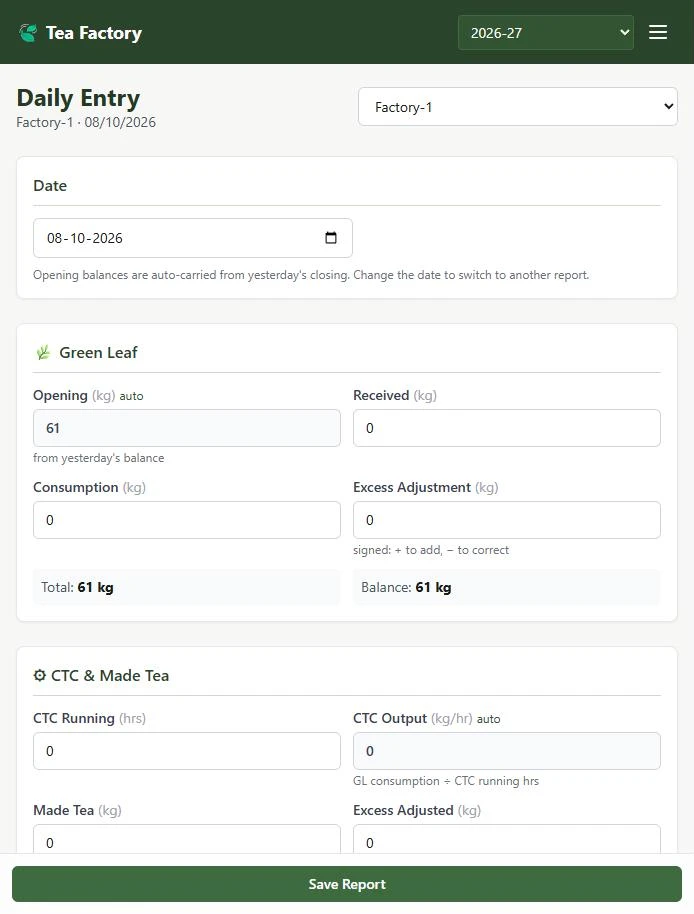Click the 'CTC & Made Tea' section heading
This screenshot has width=694, height=914.
pyautogui.click(x=110, y=675)
